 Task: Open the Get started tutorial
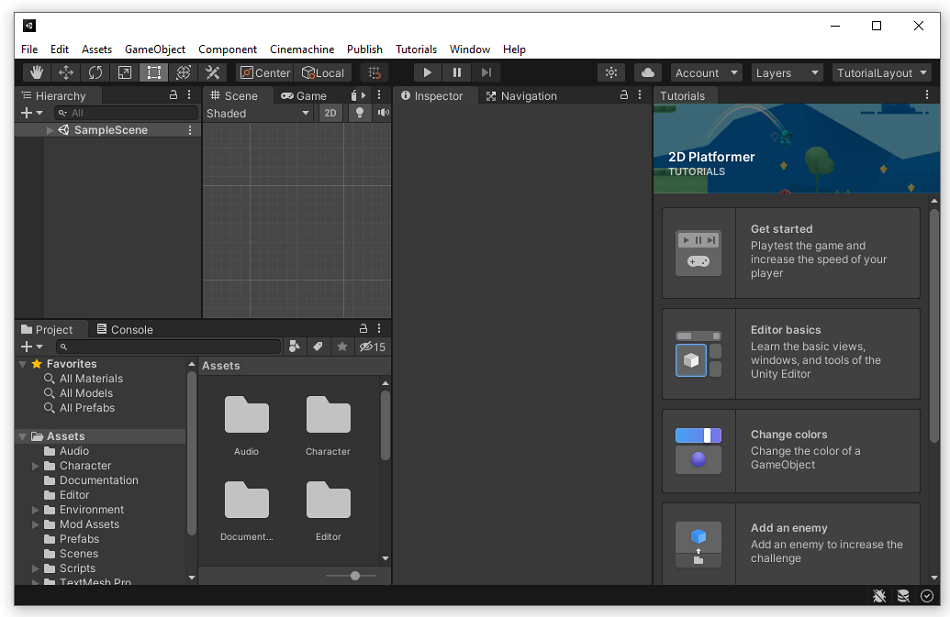click(791, 253)
